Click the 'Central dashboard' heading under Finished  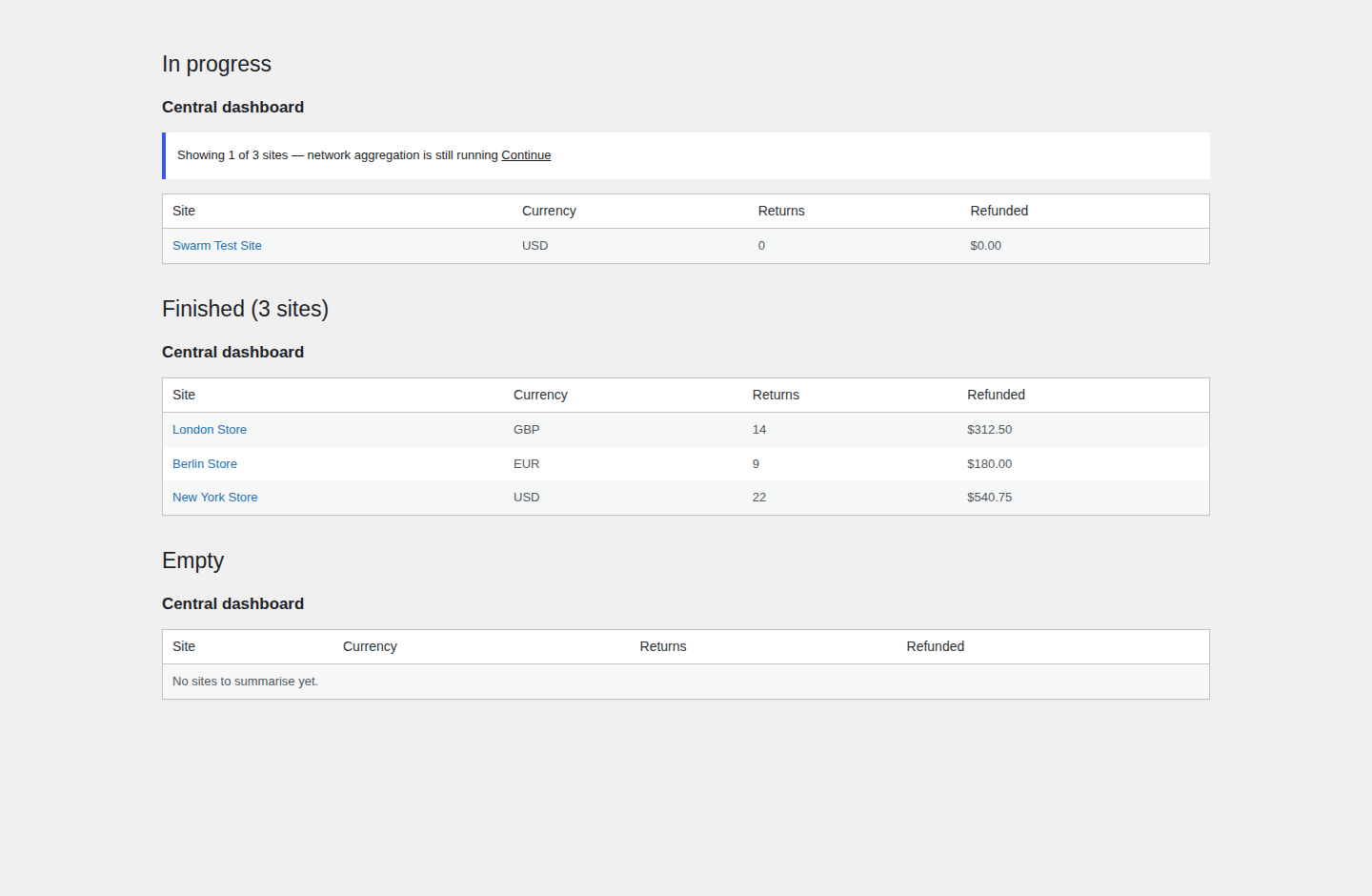click(233, 353)
